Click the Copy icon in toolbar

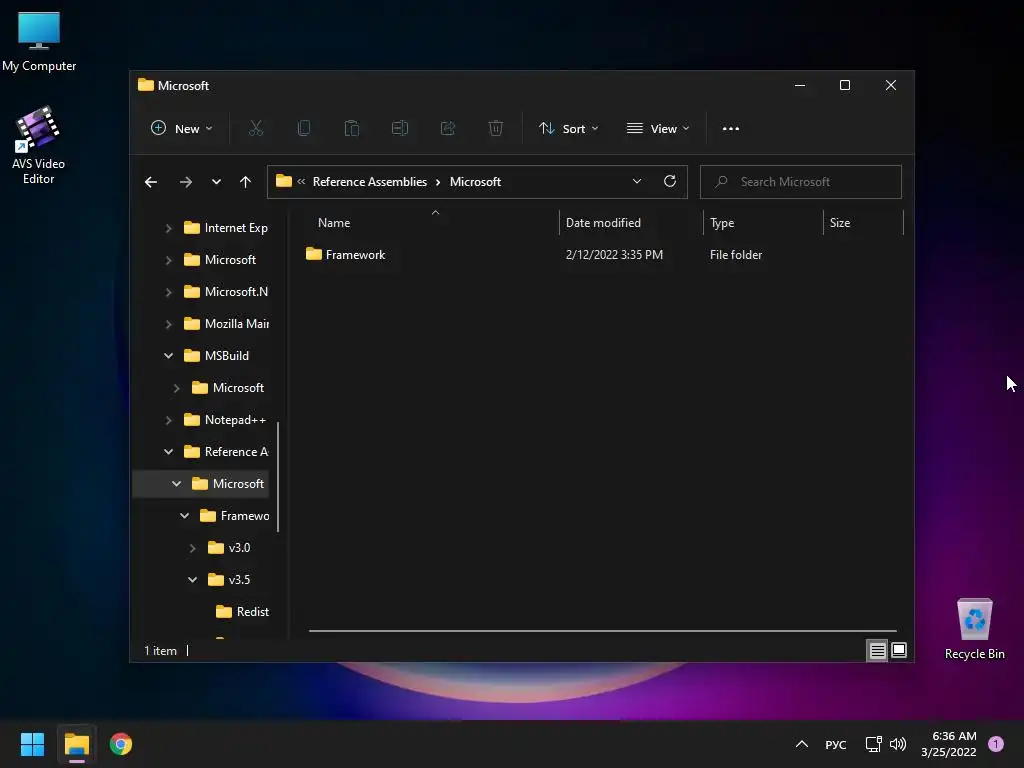click(304, 129)
